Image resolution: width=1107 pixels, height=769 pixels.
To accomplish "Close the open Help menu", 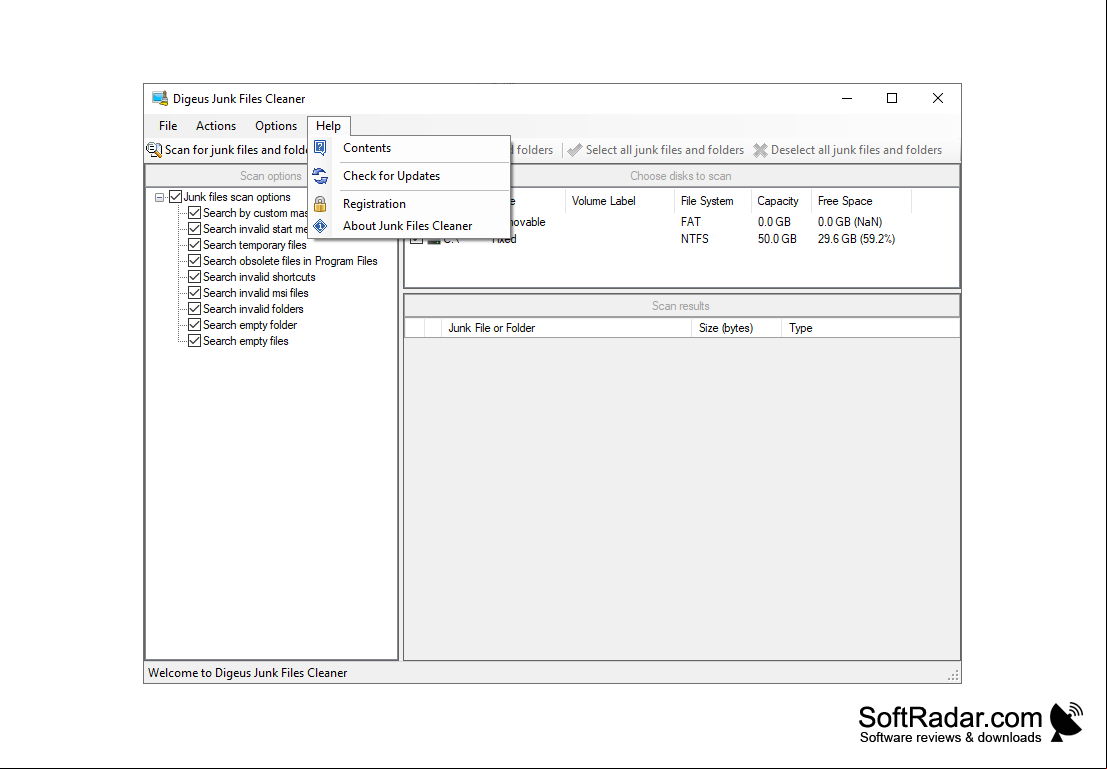I will click(328, 126).
